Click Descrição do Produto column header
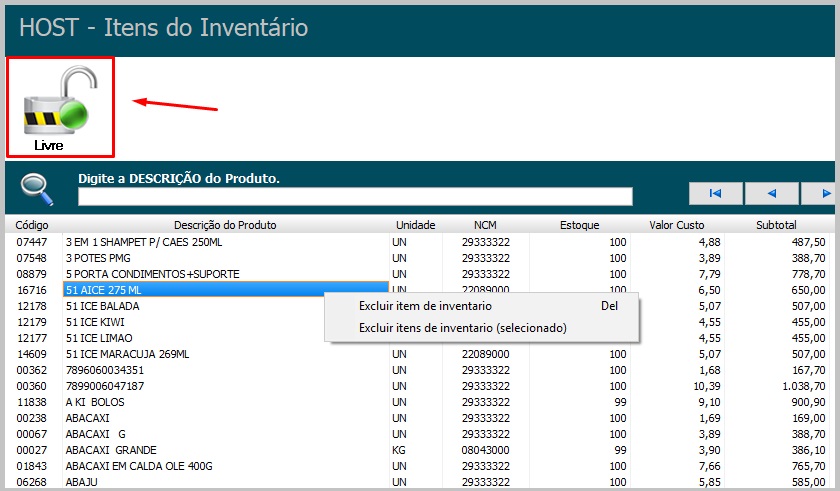The image size is (840, 491). tap(225, 225)
